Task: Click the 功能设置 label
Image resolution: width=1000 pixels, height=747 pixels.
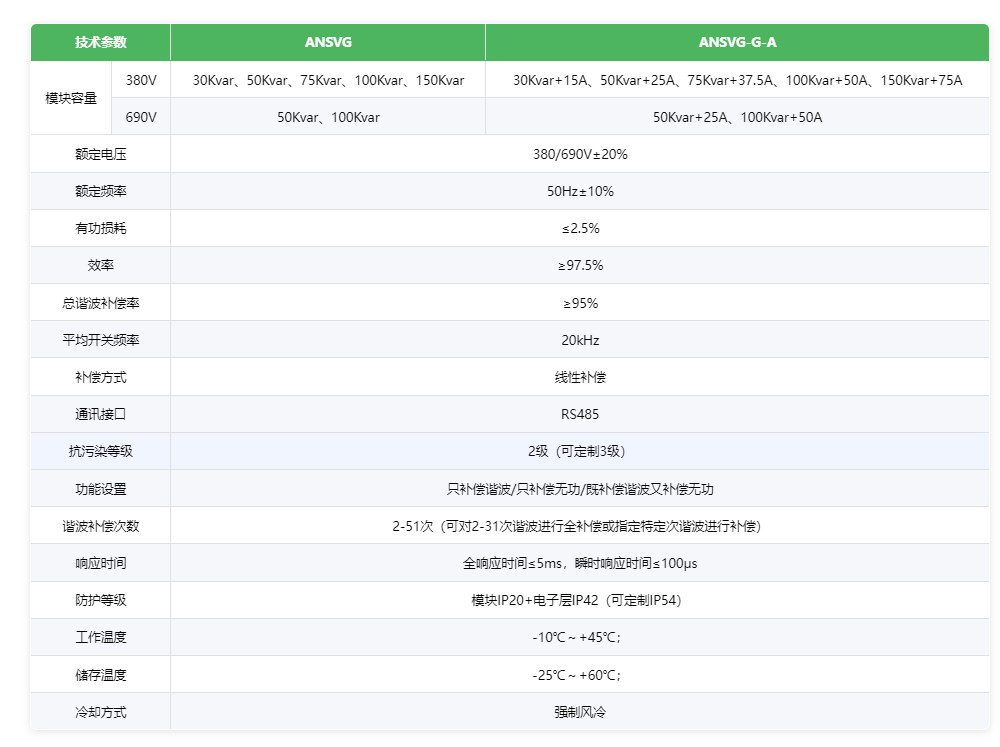Action: coord(101,489)
